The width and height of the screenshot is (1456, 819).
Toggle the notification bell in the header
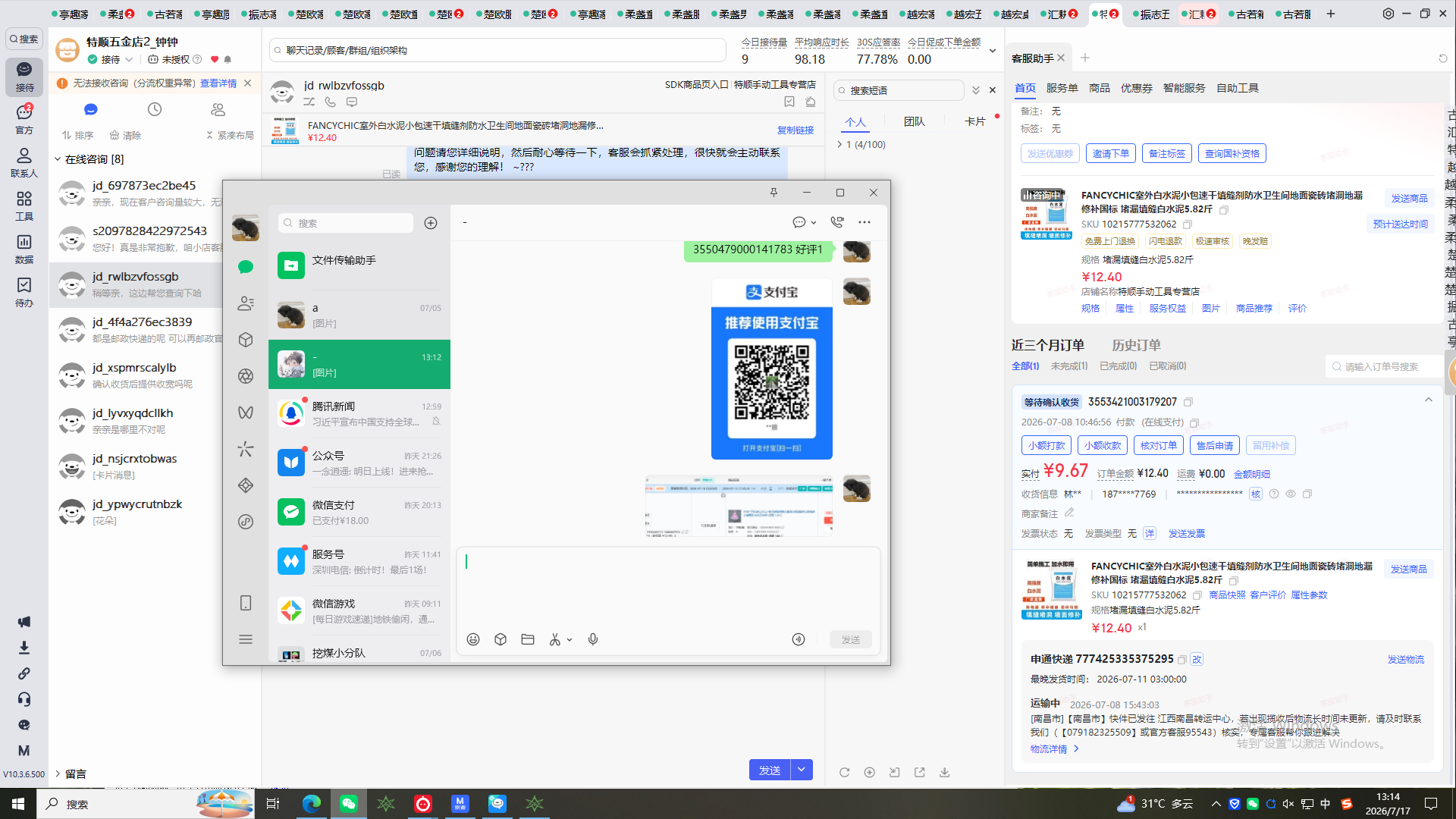click(x=227, y=59)
